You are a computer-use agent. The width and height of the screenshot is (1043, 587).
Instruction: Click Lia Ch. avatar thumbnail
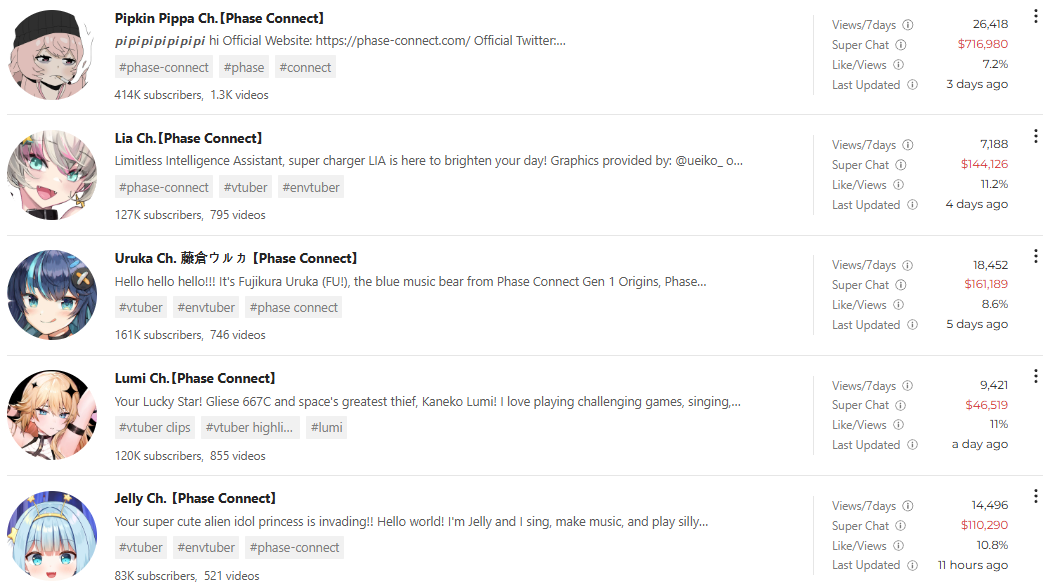click(52, 175)
